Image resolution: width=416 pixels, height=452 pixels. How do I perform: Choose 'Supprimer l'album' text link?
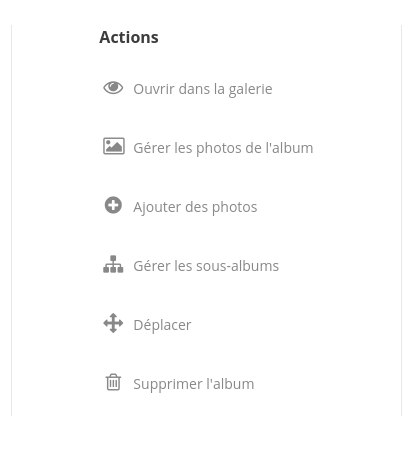tap(194, 384)
